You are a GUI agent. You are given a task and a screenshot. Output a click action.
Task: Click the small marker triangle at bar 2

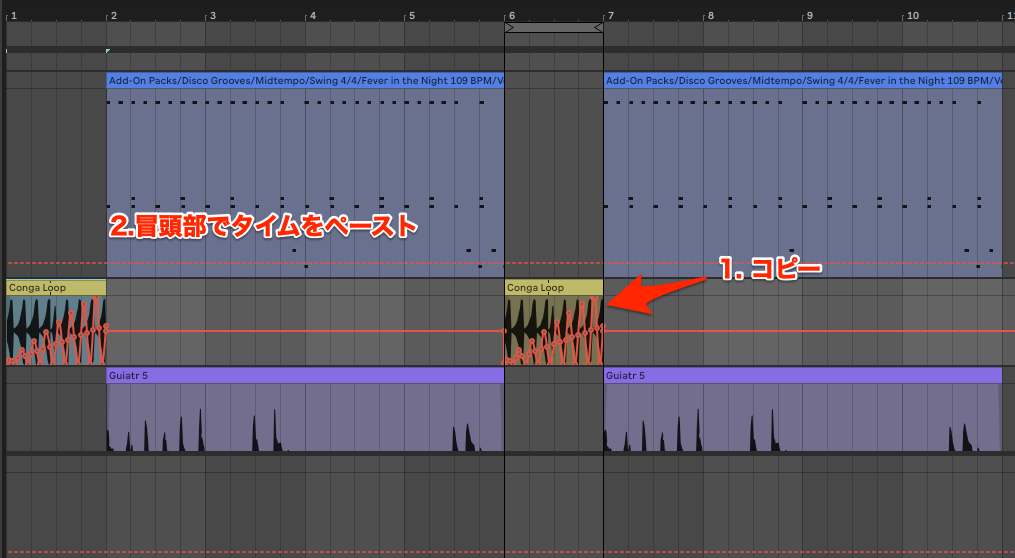click(x=108, y=50)
